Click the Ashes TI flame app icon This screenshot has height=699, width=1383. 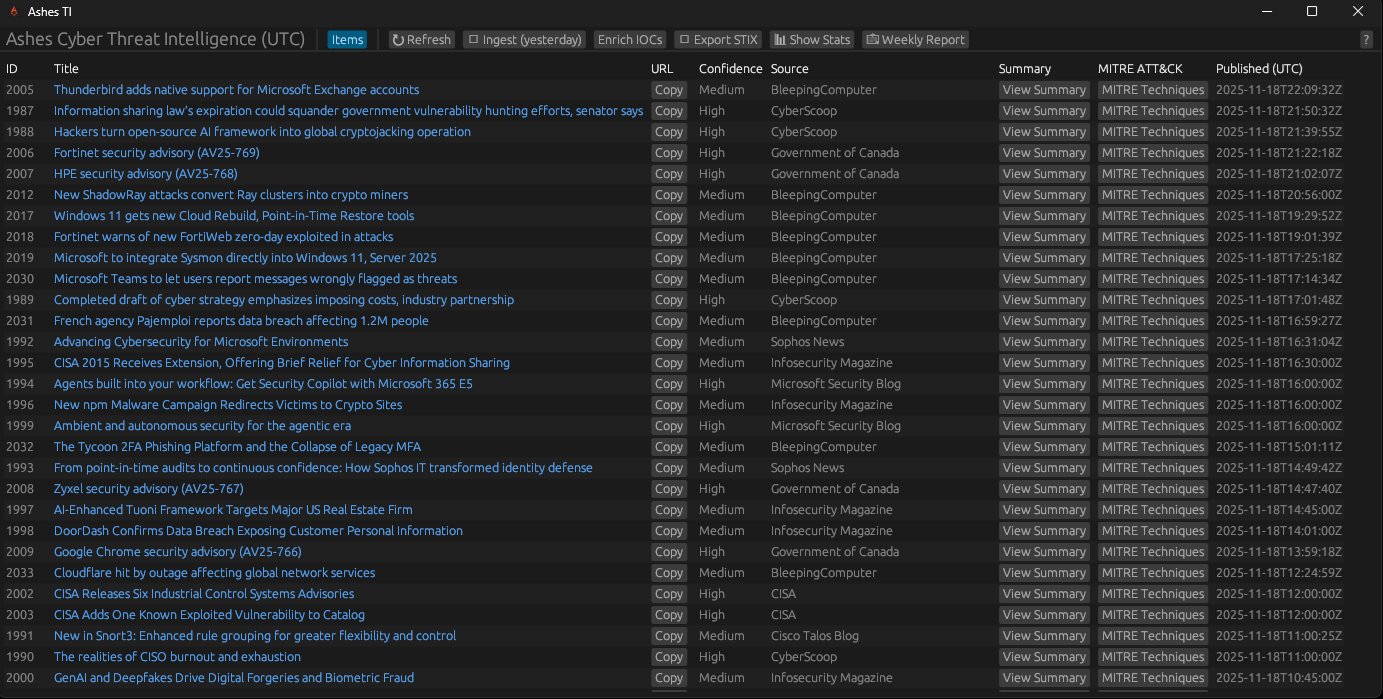pyautogui.click(x=13, y=12)
